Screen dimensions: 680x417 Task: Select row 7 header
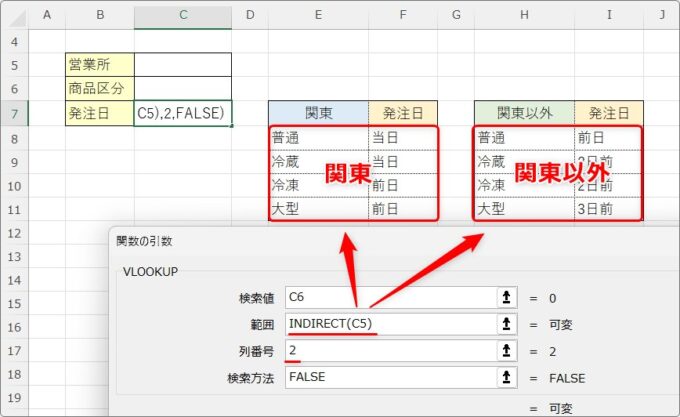point(14,113)
